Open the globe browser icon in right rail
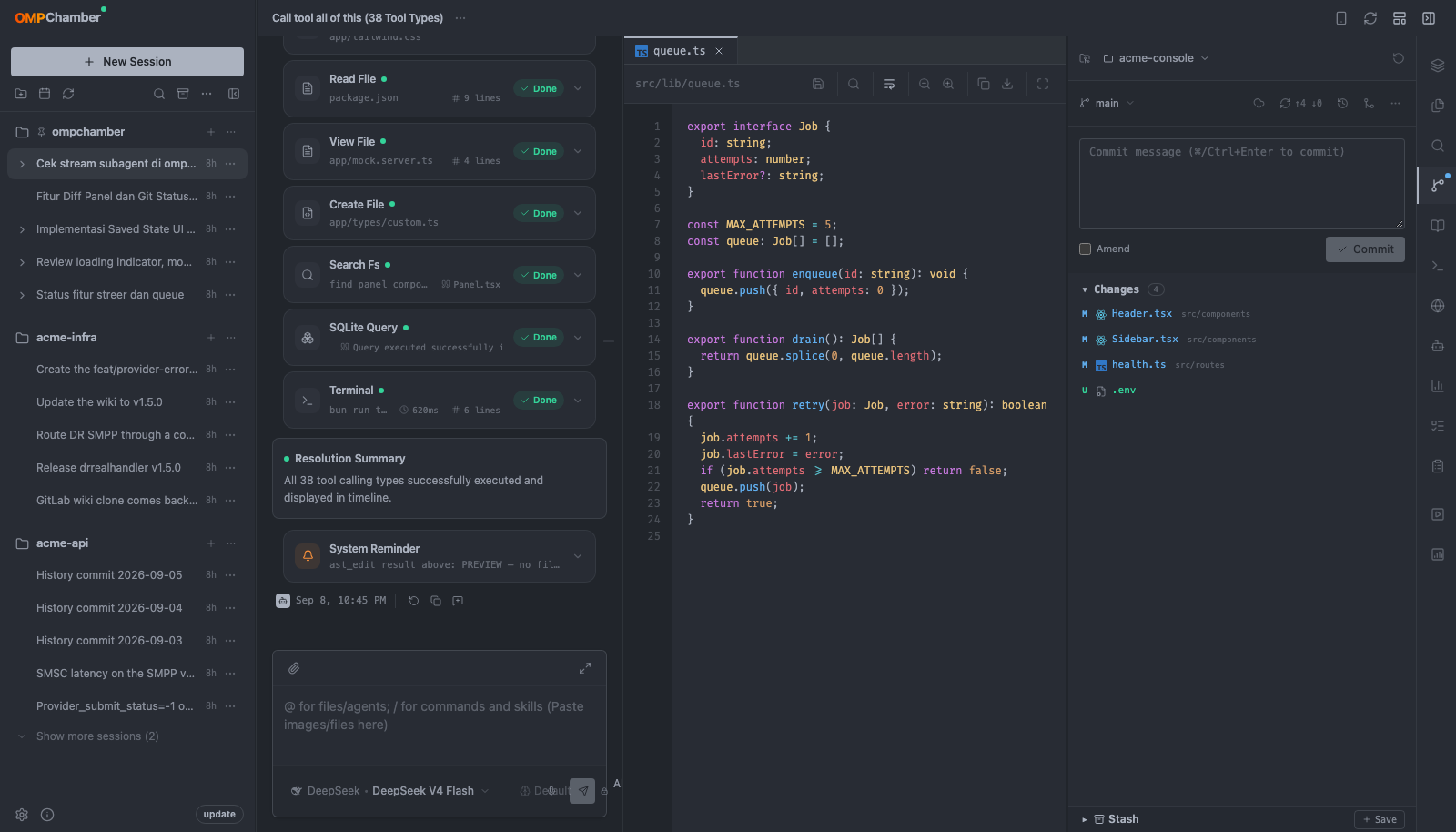This screenshot has width=1456, height=832. pos(1438,306)
